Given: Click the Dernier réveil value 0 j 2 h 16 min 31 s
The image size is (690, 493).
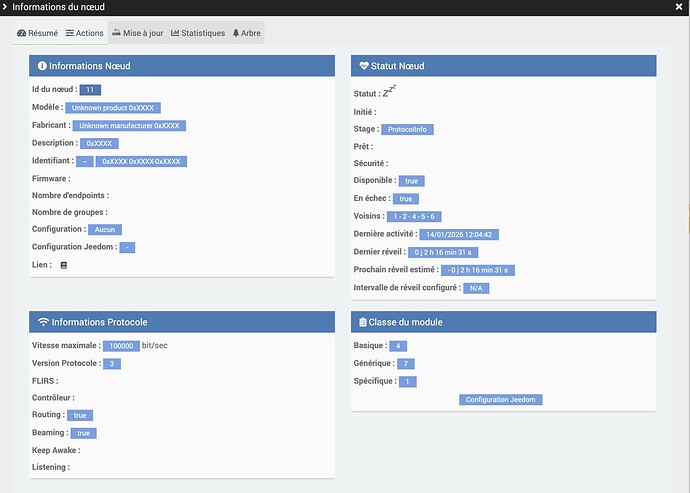Looking at the screenshot, I should (443, 253).
